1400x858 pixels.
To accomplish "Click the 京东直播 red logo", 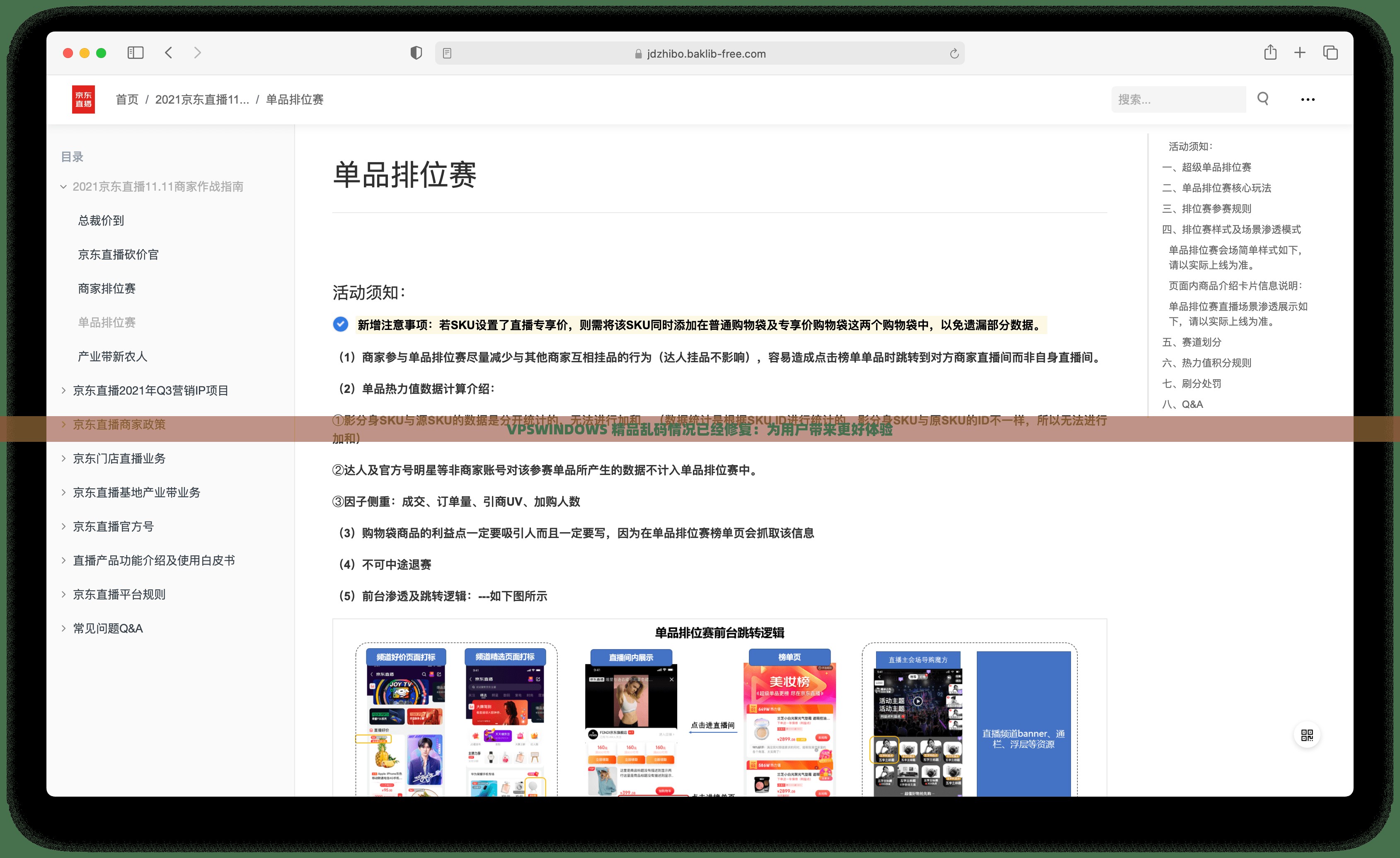I will pos(84,99).
